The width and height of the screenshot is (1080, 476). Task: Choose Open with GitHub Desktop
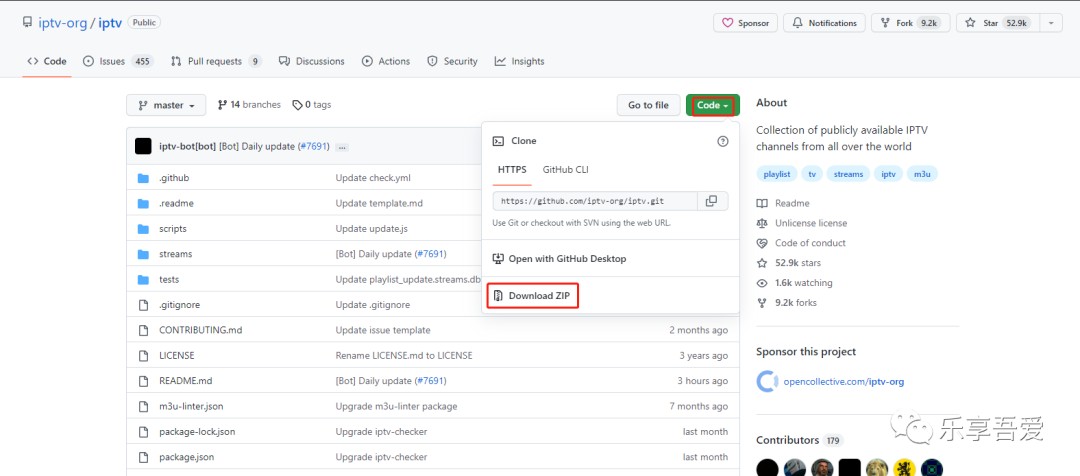pyautogui.click(x=559, y=259)
